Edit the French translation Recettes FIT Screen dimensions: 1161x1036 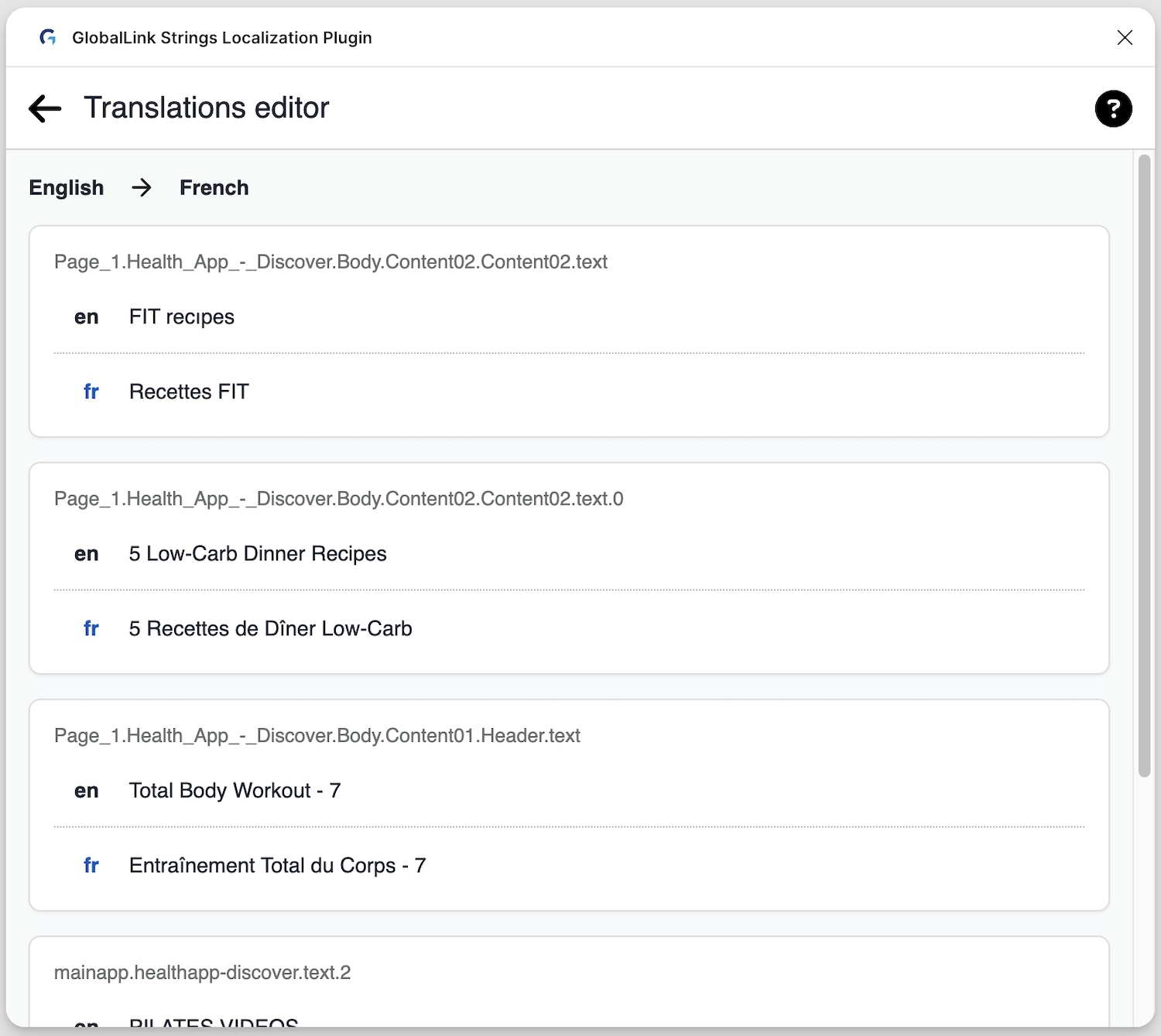(x=188, y=391)
